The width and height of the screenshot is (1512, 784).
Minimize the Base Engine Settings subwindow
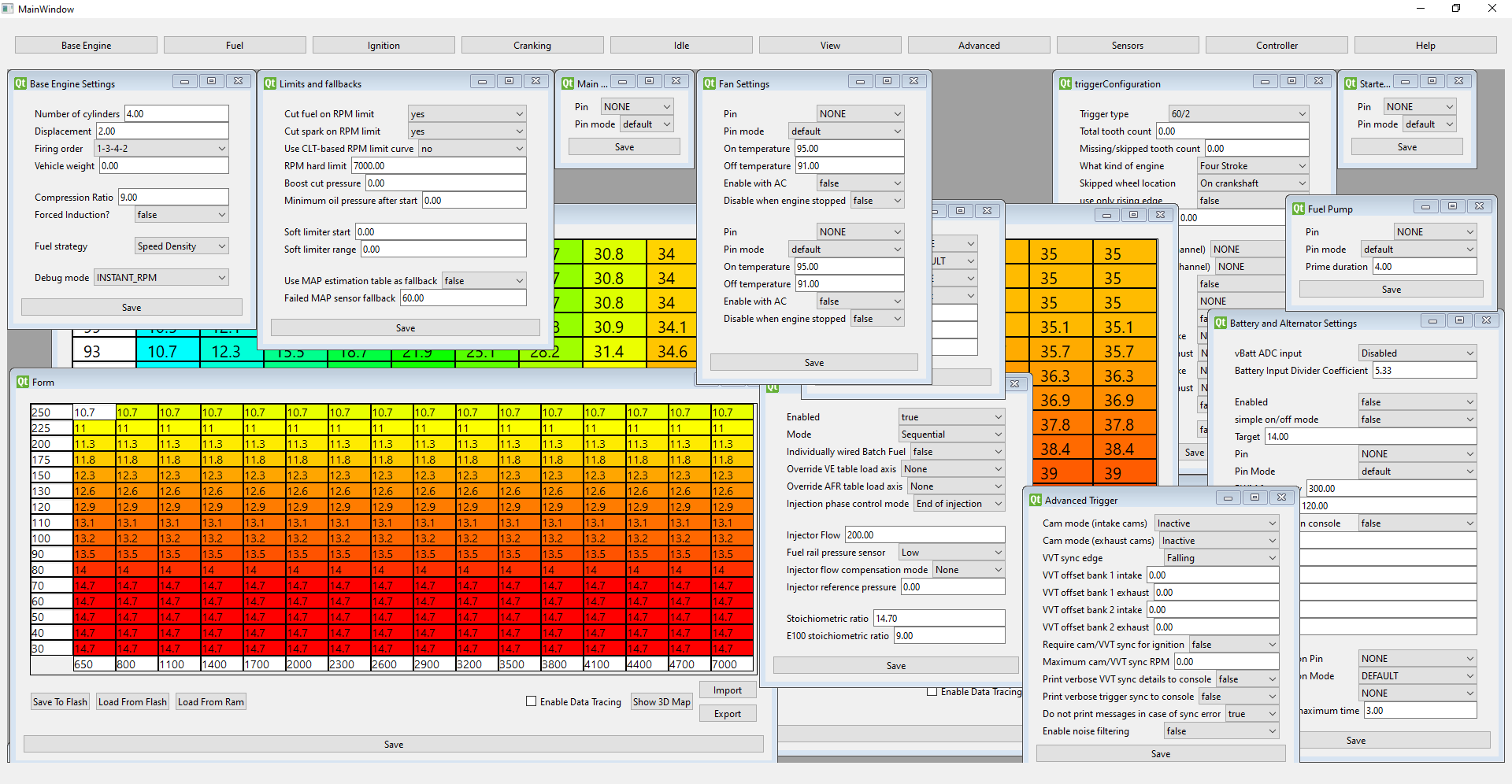184,81
